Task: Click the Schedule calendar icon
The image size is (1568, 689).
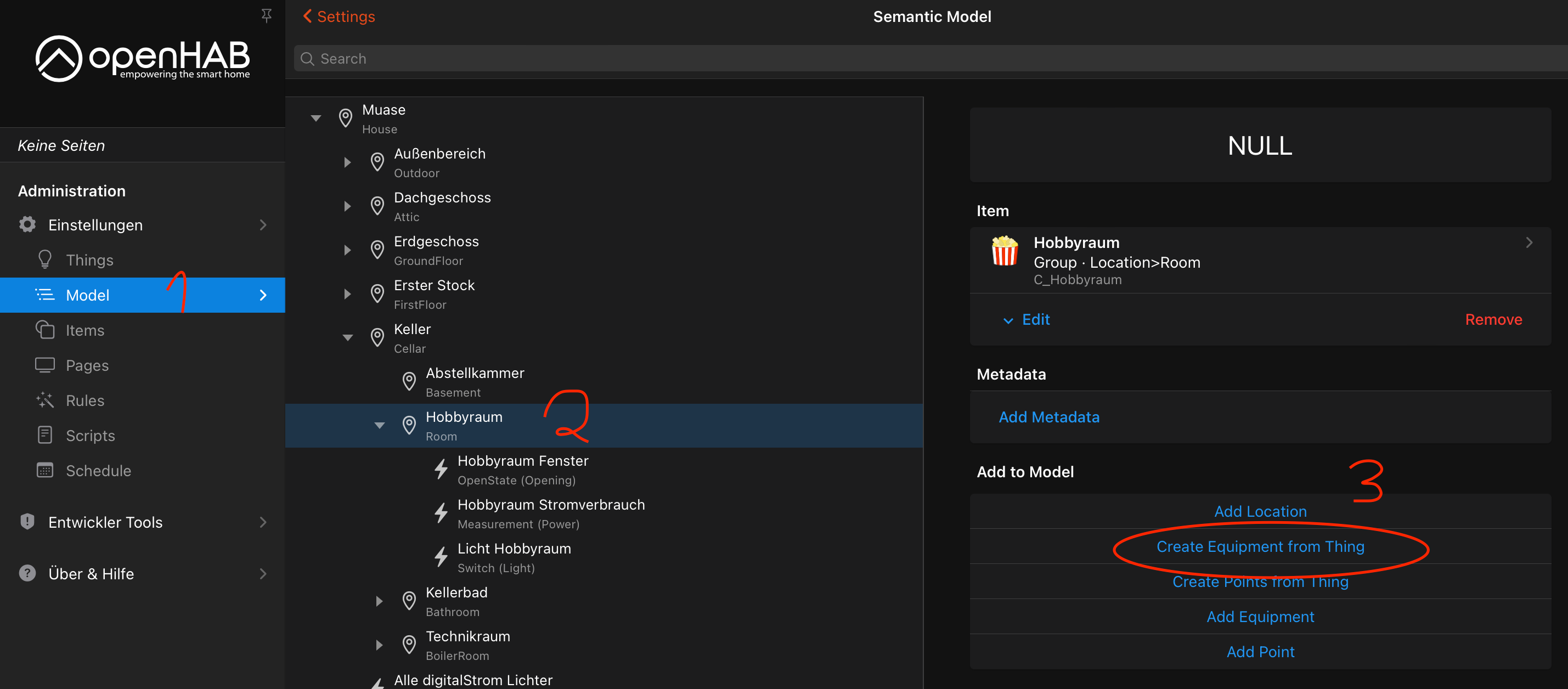Action: tap(44, 471)
